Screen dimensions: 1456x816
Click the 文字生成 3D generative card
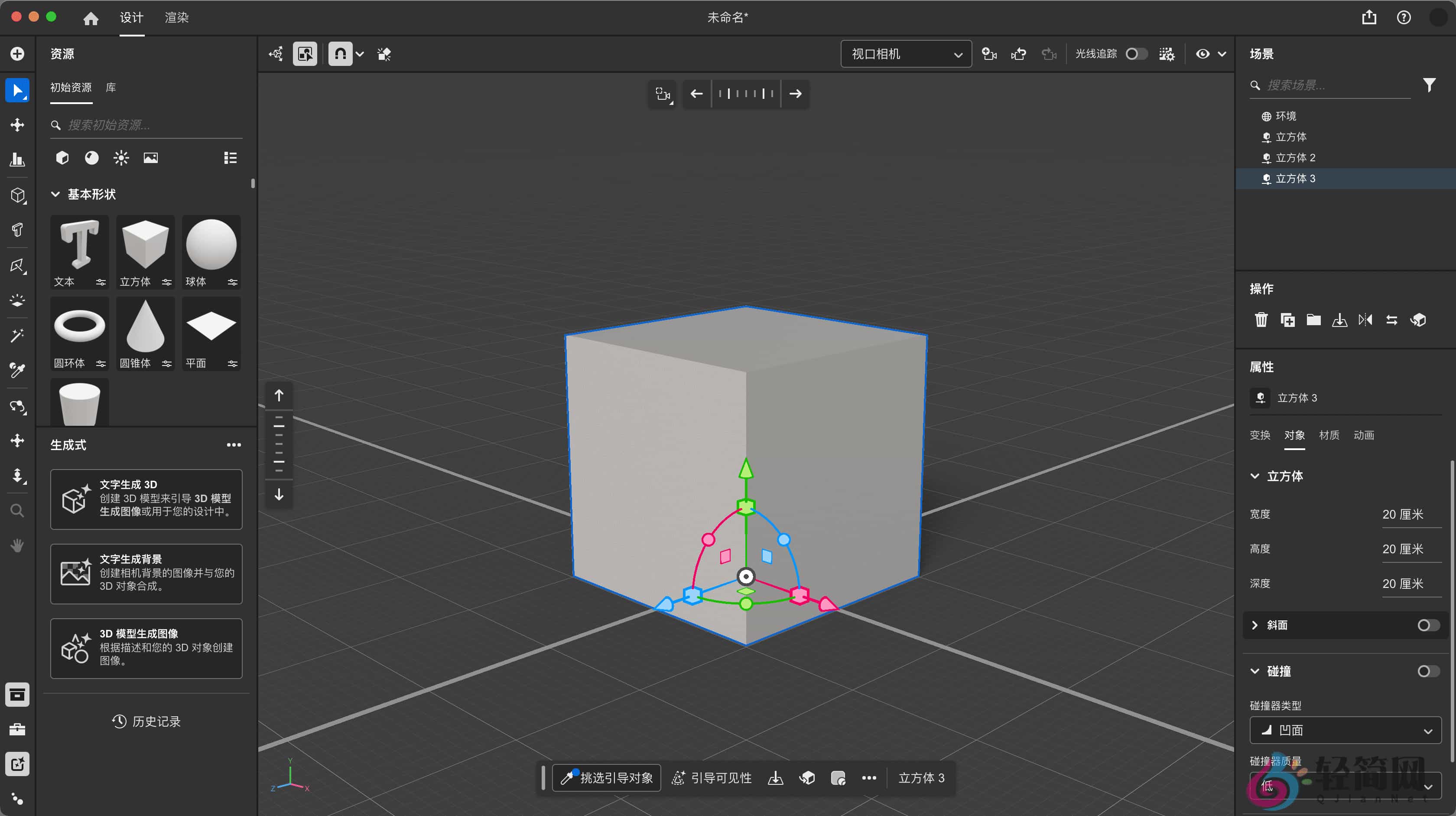click(146, 499)
